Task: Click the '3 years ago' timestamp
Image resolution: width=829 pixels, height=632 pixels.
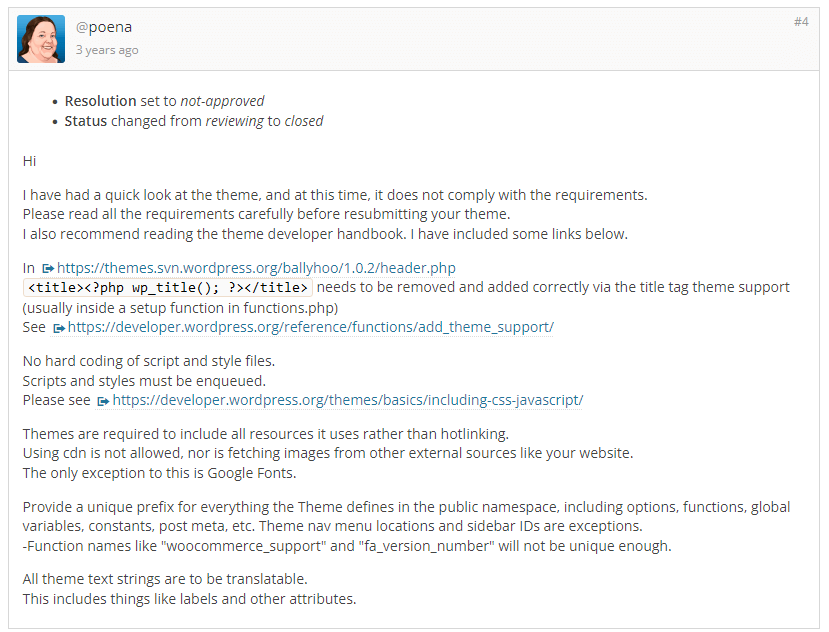Action: pos(107,50)
